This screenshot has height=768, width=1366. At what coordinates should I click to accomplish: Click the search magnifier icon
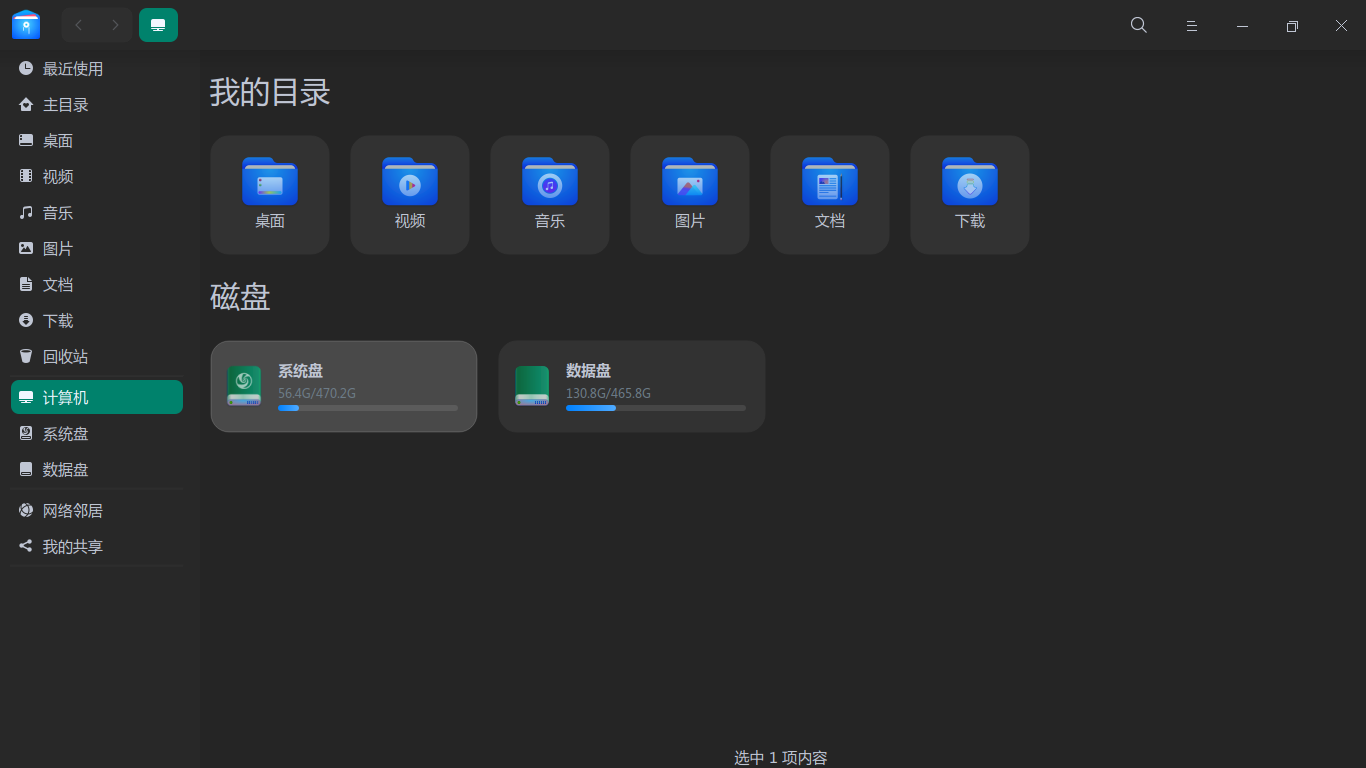point(1138,25)
